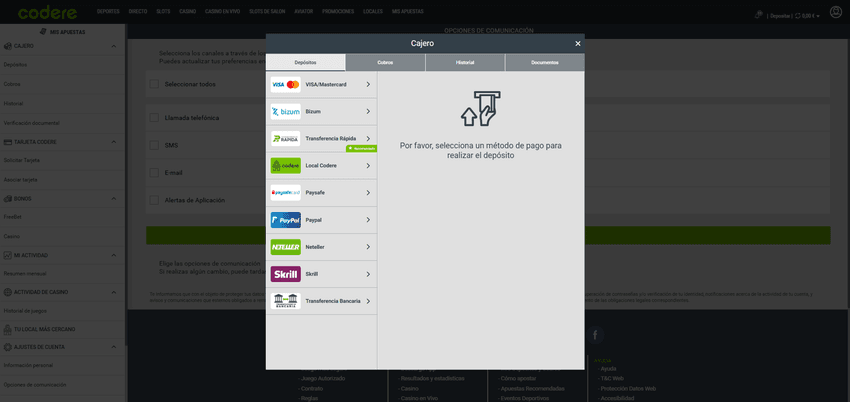Click the VISA/Mastercard card logo
The image size is (850, 402).
tap(285, 85)
